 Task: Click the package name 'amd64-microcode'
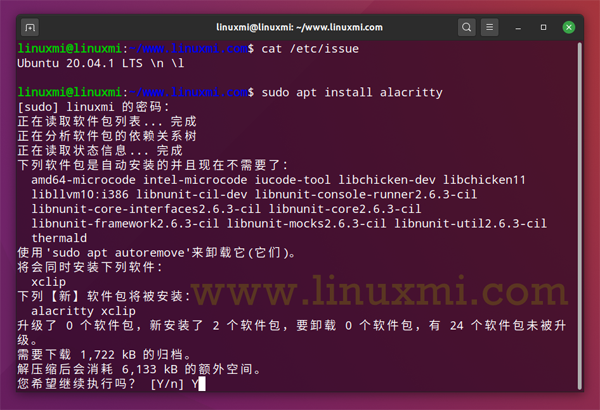tap(83, 180)
